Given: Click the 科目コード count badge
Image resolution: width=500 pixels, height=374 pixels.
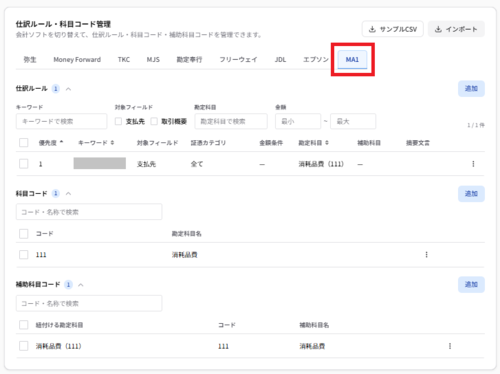Looking at the screenshot, I should [x=56, y=194].
